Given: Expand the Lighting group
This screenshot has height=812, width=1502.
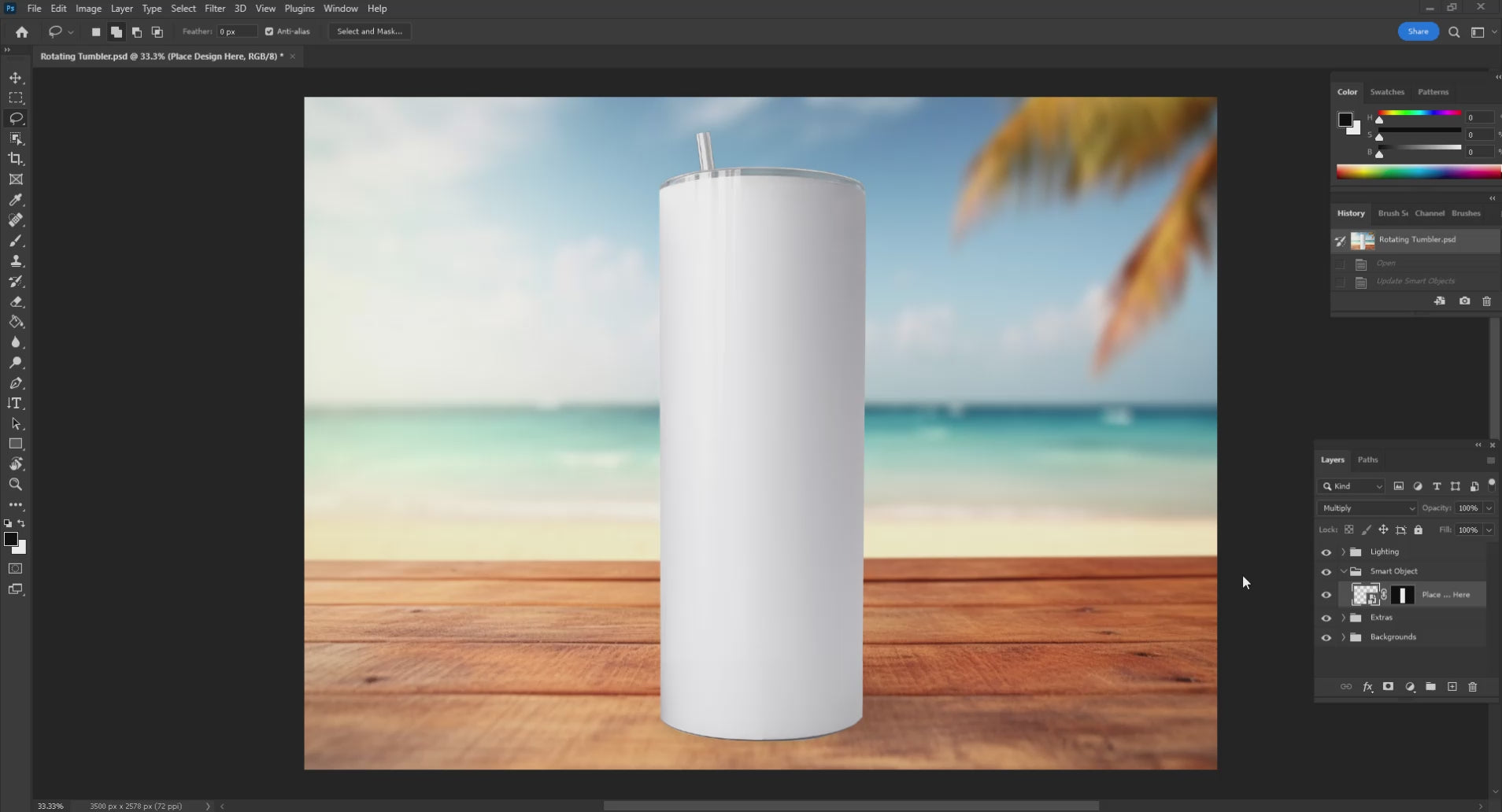Looking at the screenshot, I should [1344, 552].
